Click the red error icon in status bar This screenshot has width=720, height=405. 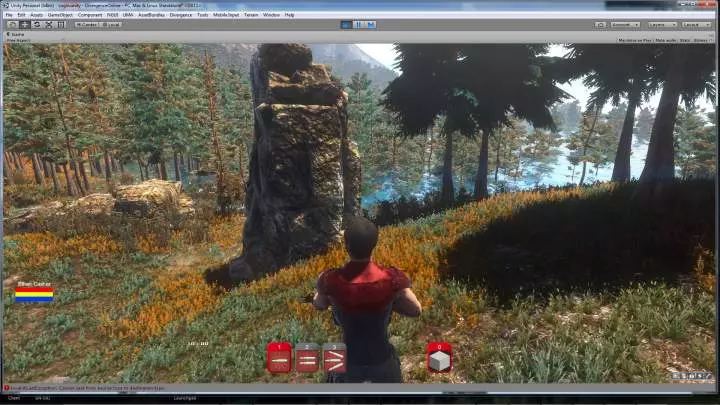point(6,388)
